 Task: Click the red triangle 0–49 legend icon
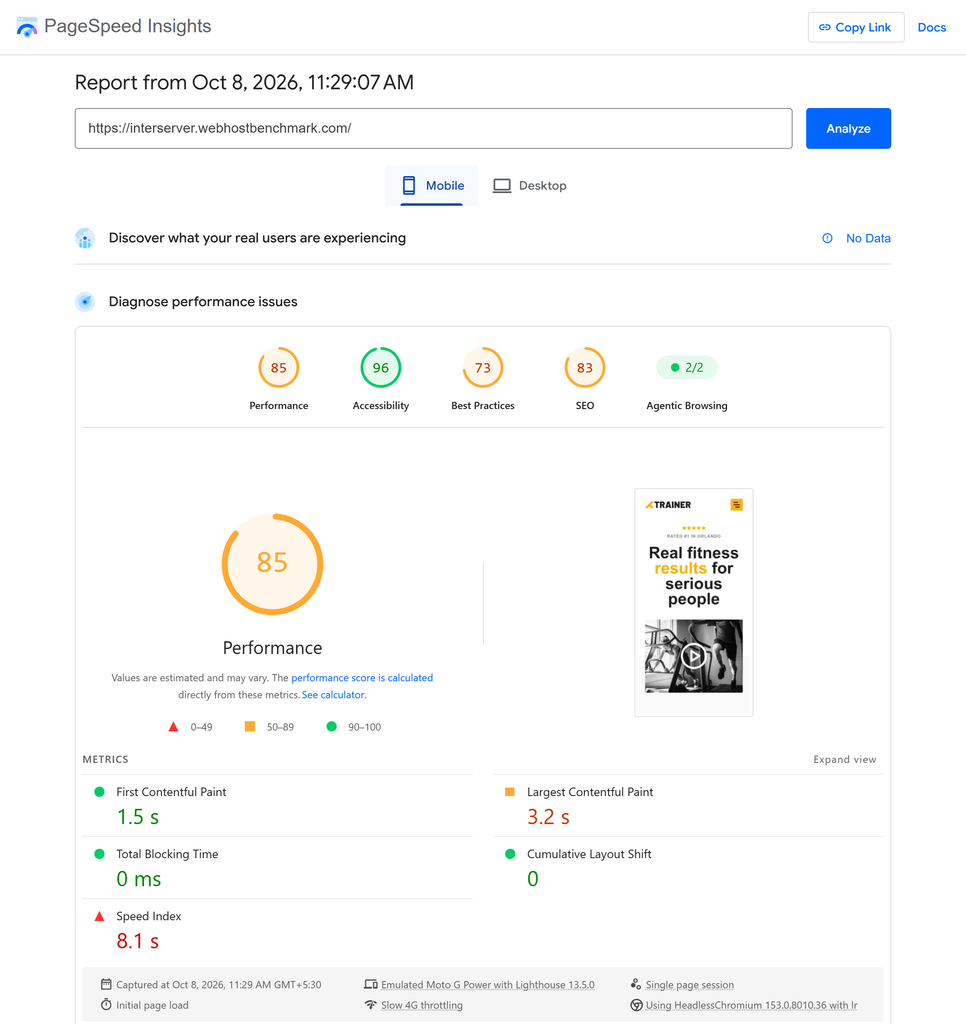pyautogui.click(x=173, y=727)
